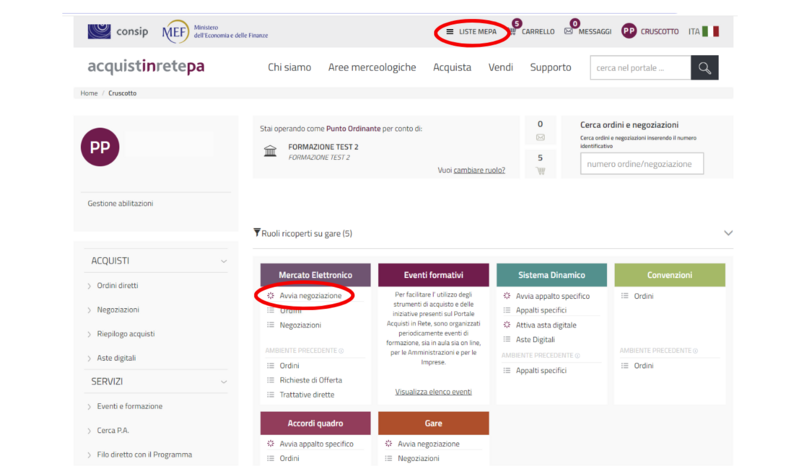The width and height of the screenshot is (800, 474).
Task: Click Avvia negoziazione under Mercato Elettronico
Action: coord(310,296)
